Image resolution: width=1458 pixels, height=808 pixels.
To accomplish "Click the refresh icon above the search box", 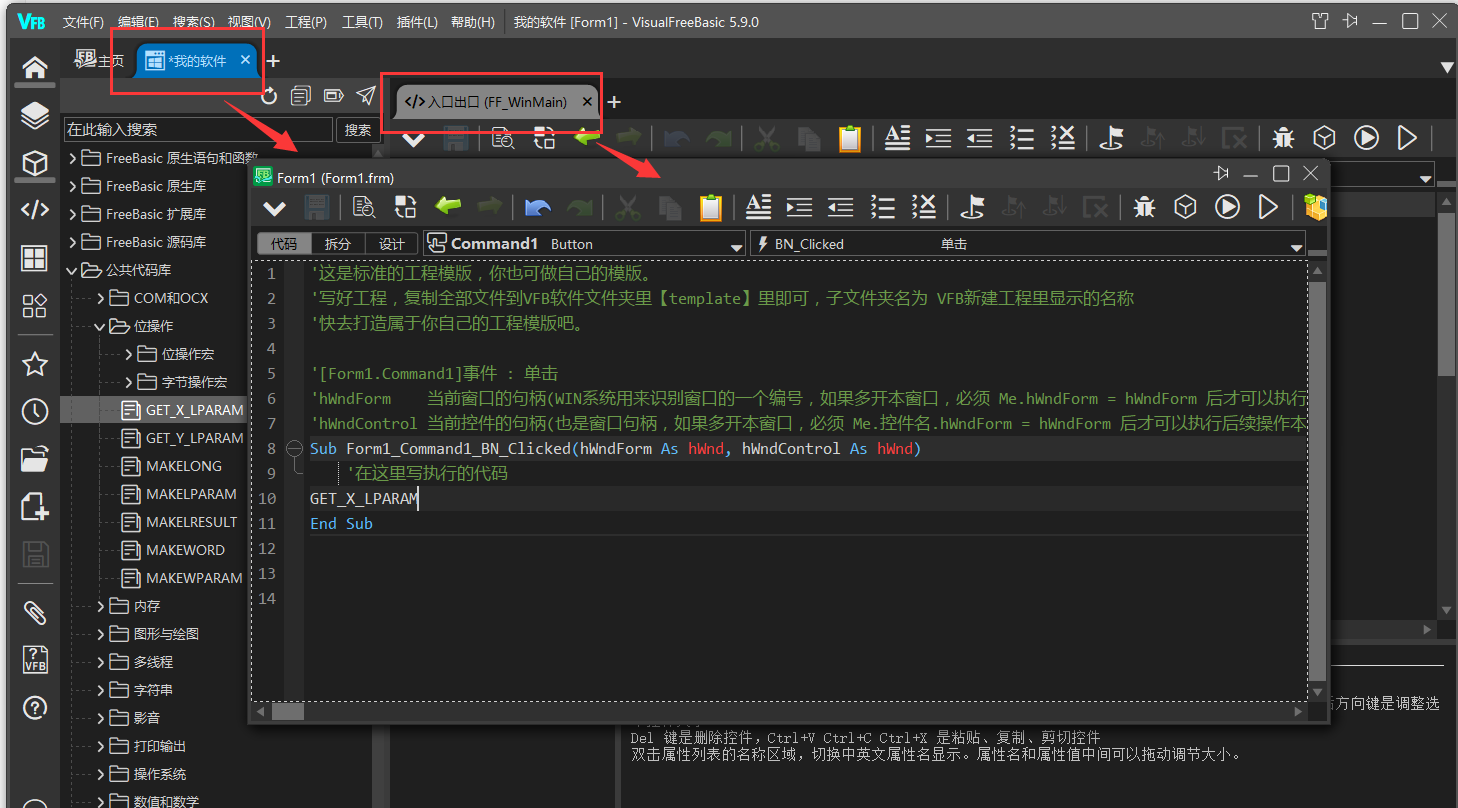I will click(269, 96).
